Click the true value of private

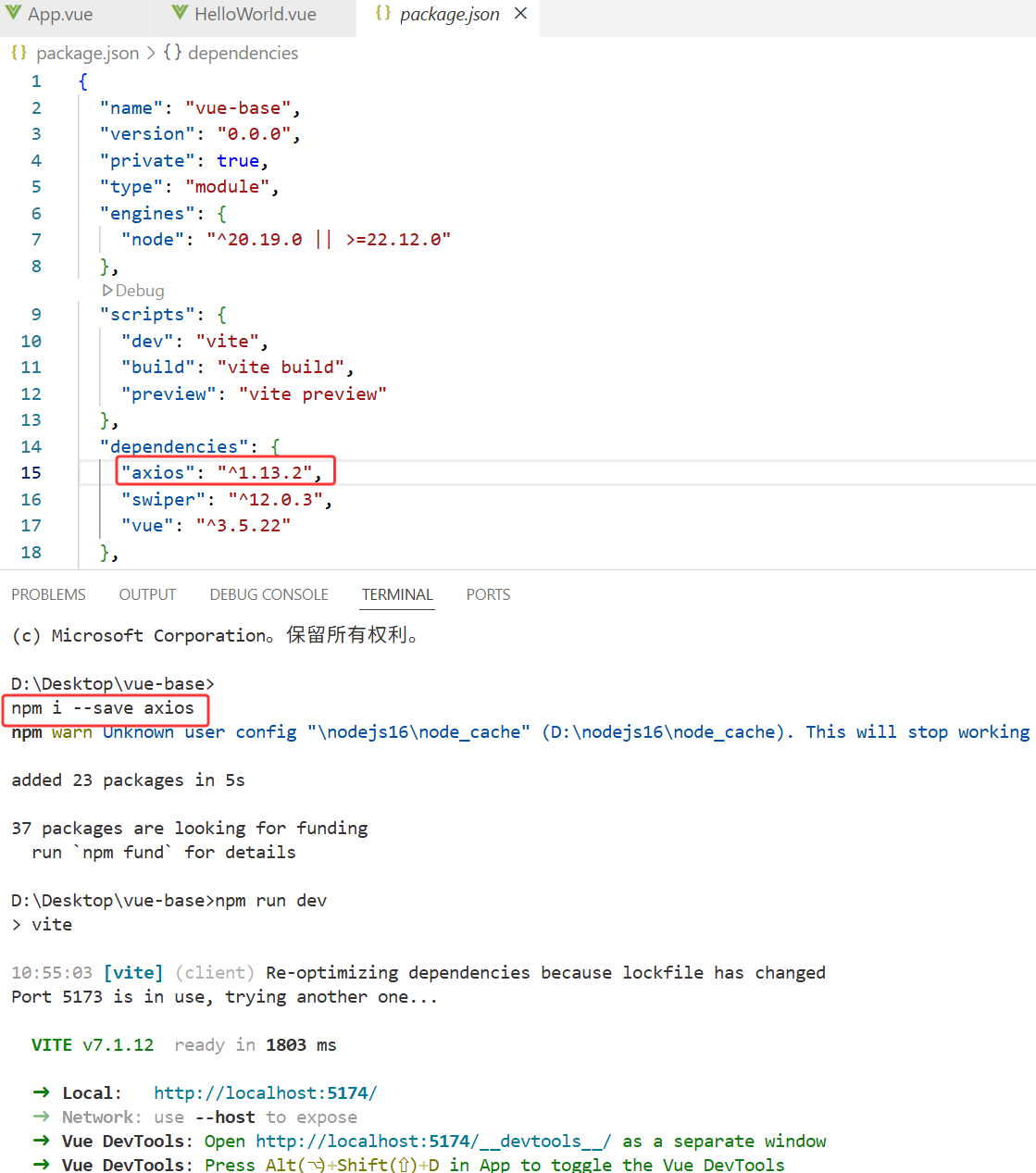[238, 161]
